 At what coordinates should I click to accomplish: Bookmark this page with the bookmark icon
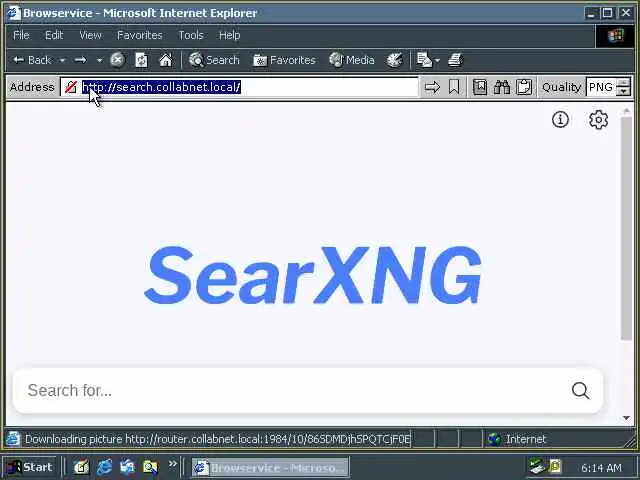454,87
